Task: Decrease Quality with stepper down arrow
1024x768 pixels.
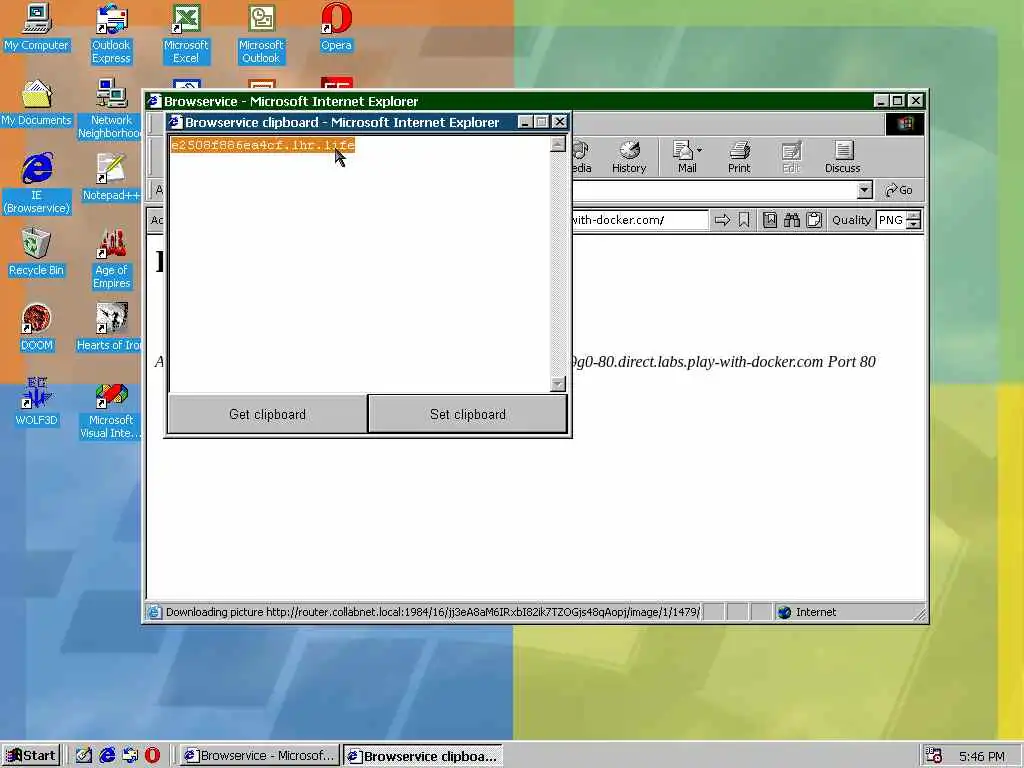Action: click(914, 225)
